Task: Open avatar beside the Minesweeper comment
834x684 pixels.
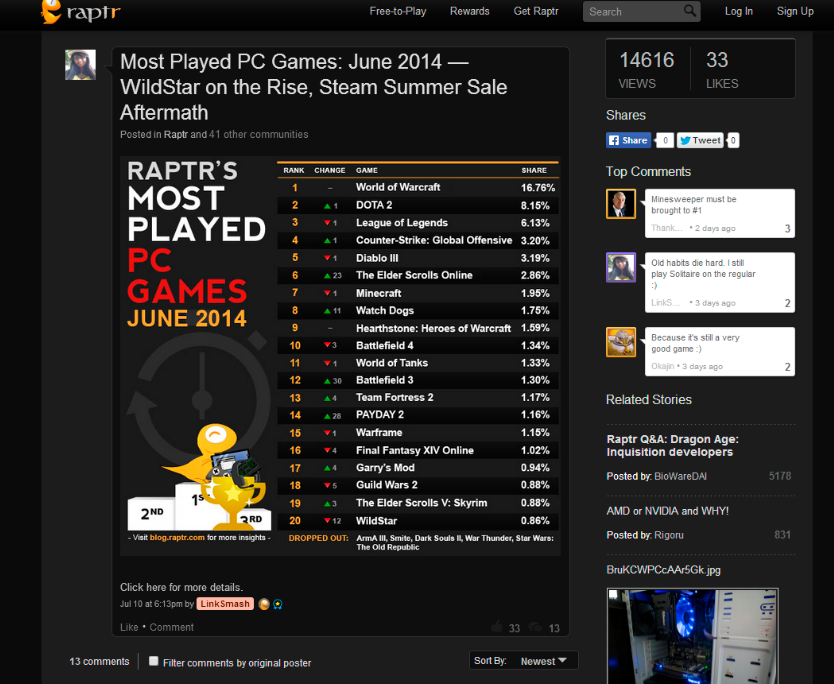Action: [x=621, y=204]
